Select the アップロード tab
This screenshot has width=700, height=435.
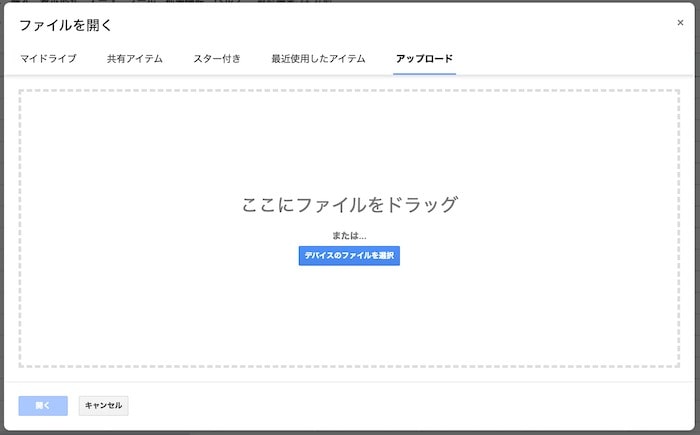coord(424,59)
